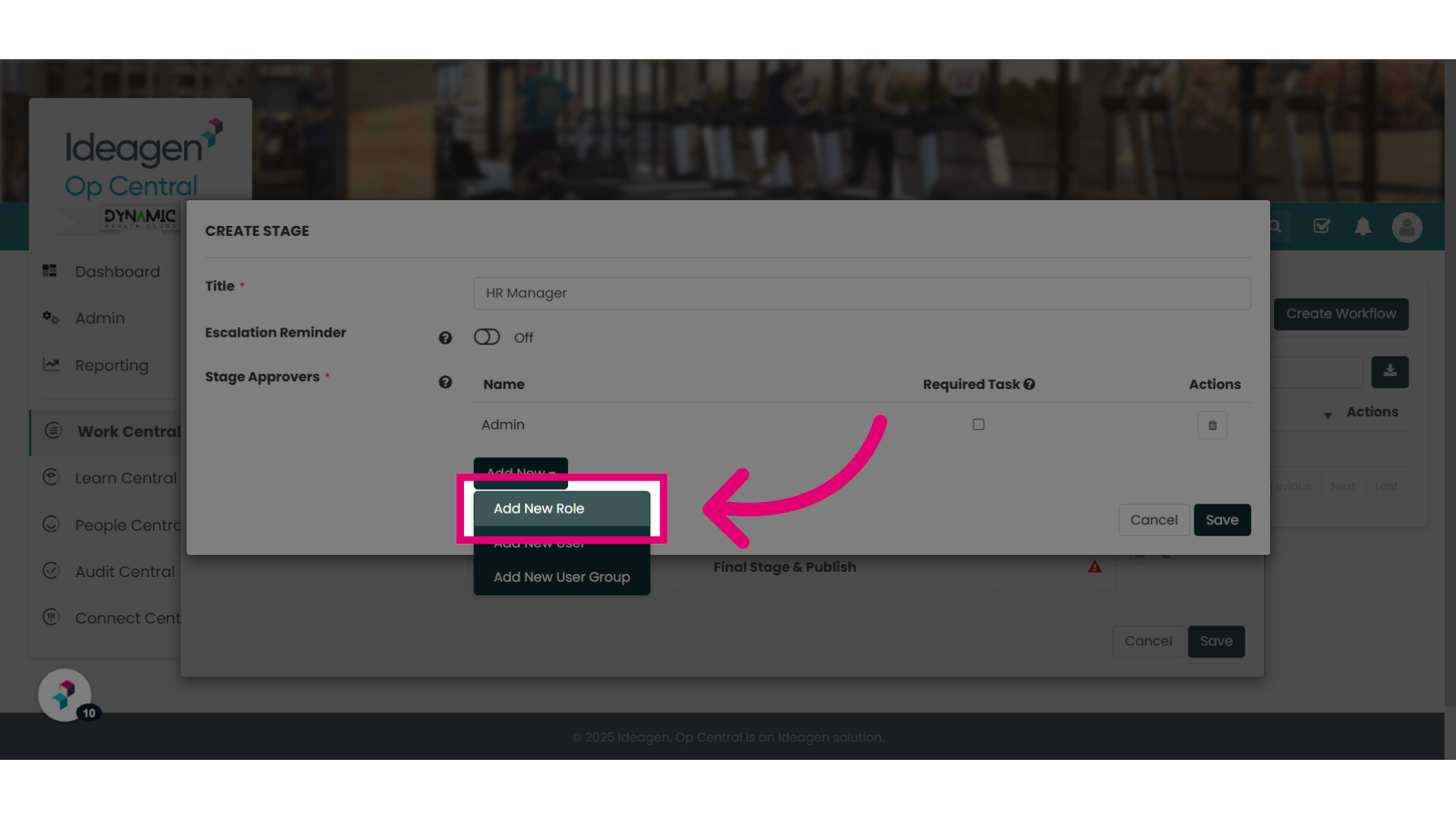Screen dimensions: 1456x819
Task: Check Required Task box for Admin
Action: point(978,425)
